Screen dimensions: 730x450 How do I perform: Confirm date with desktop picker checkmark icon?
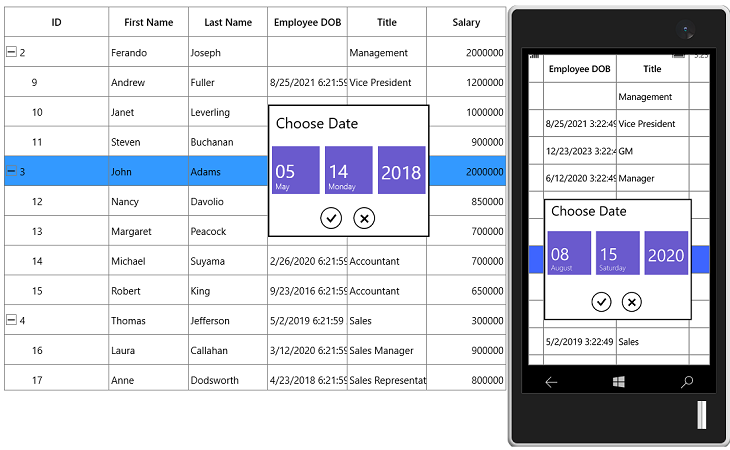click(331, 218)
